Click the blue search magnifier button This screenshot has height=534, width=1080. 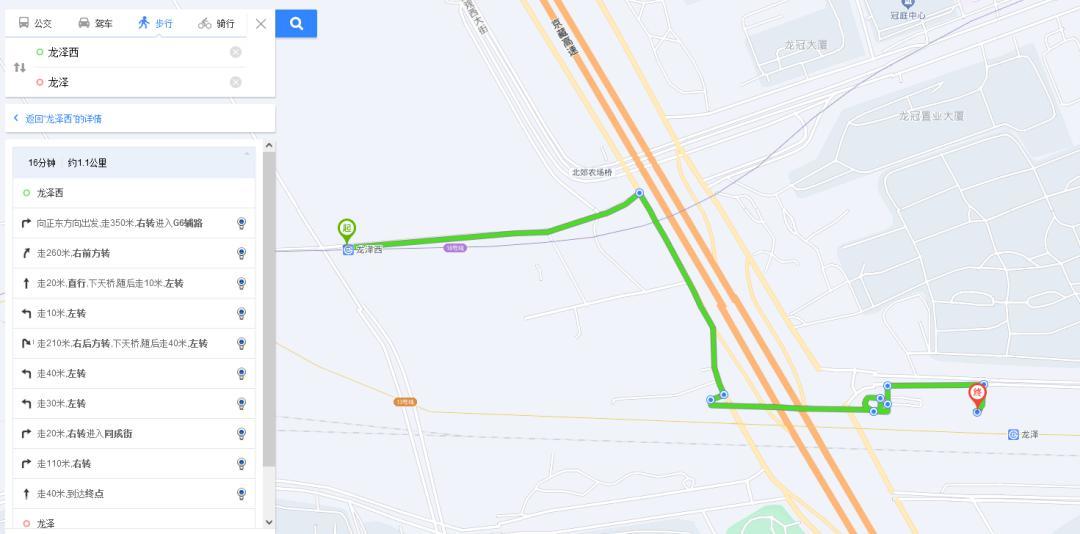coord(296,23)
